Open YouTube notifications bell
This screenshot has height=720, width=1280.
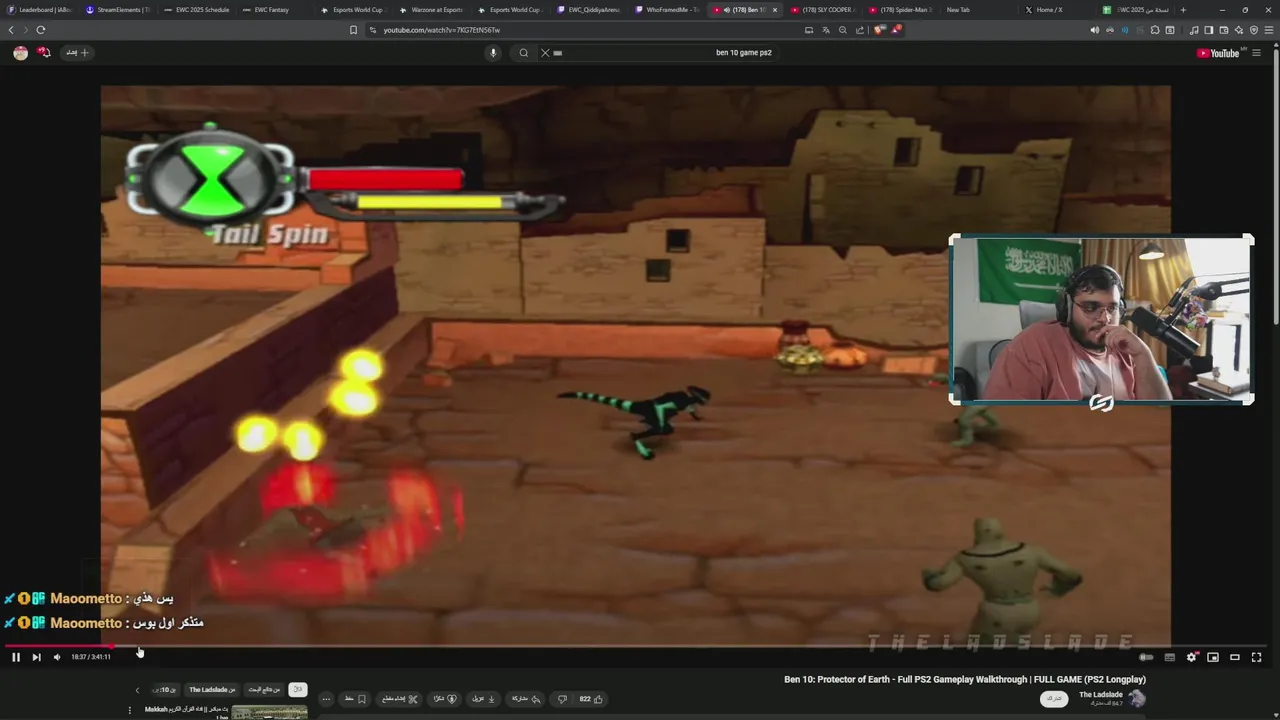tap(44, 53)
